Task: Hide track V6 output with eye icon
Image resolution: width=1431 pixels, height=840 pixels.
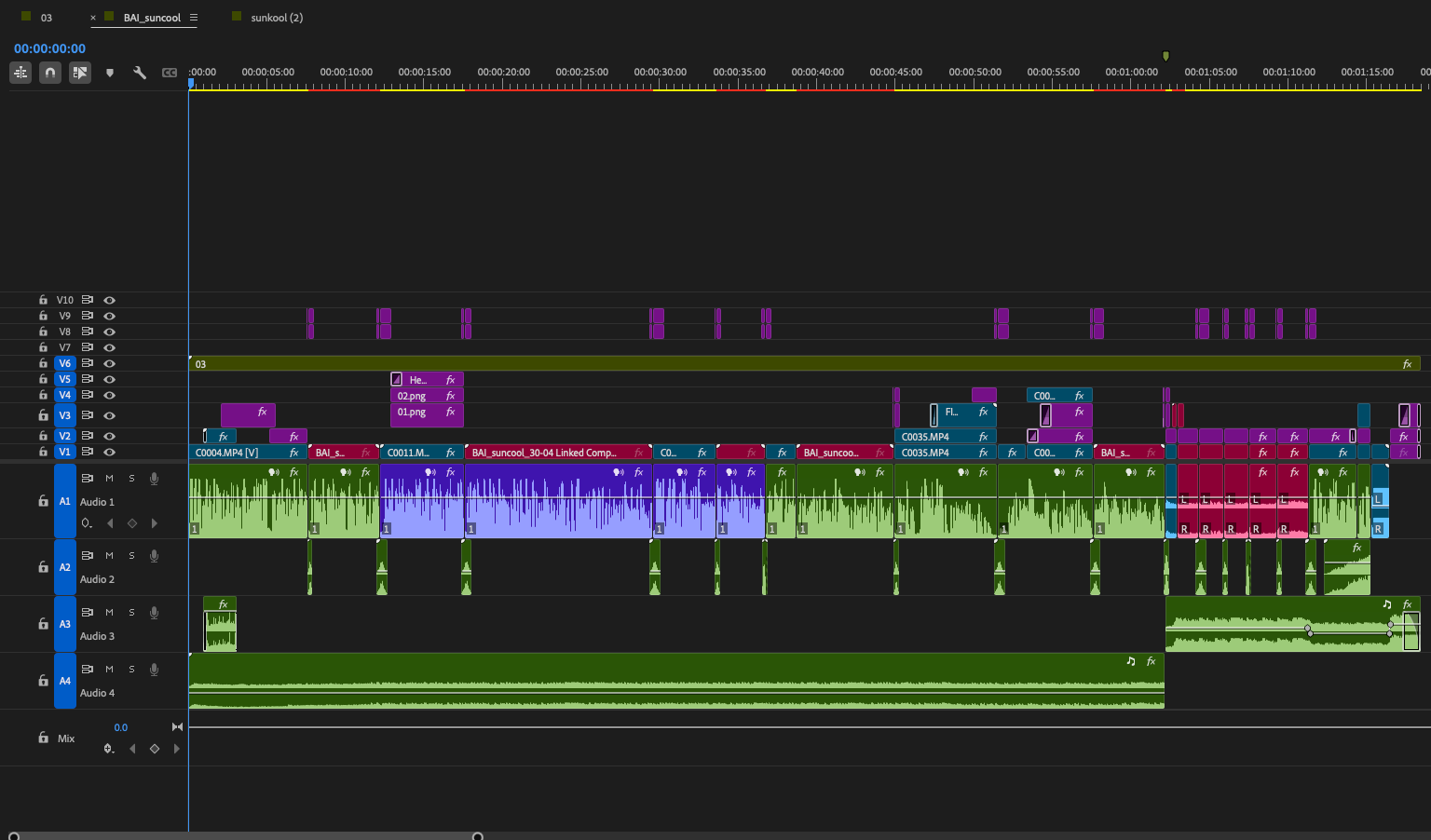Action: [x=109, y=363]
